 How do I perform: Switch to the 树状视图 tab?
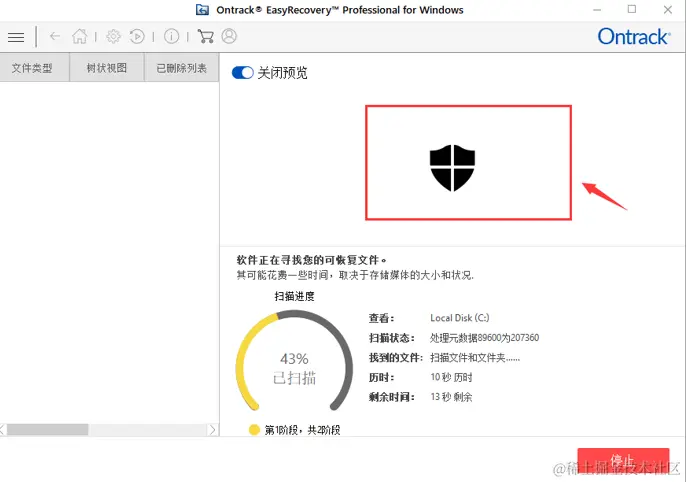(x=107, y=68)
